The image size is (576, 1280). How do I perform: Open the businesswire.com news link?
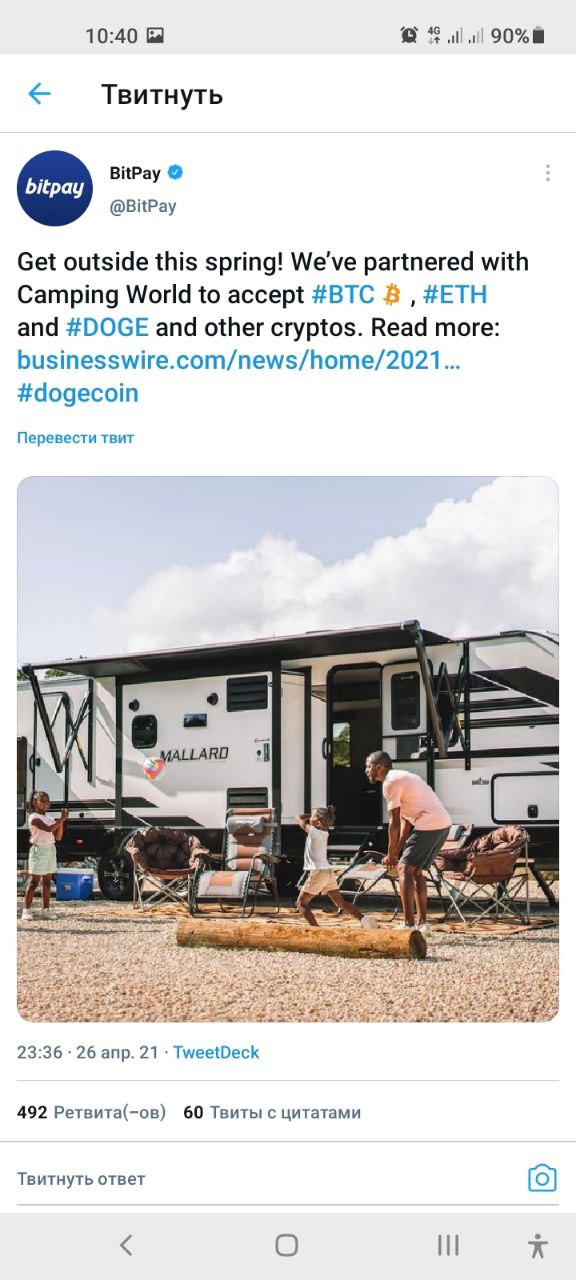(239, 360)
